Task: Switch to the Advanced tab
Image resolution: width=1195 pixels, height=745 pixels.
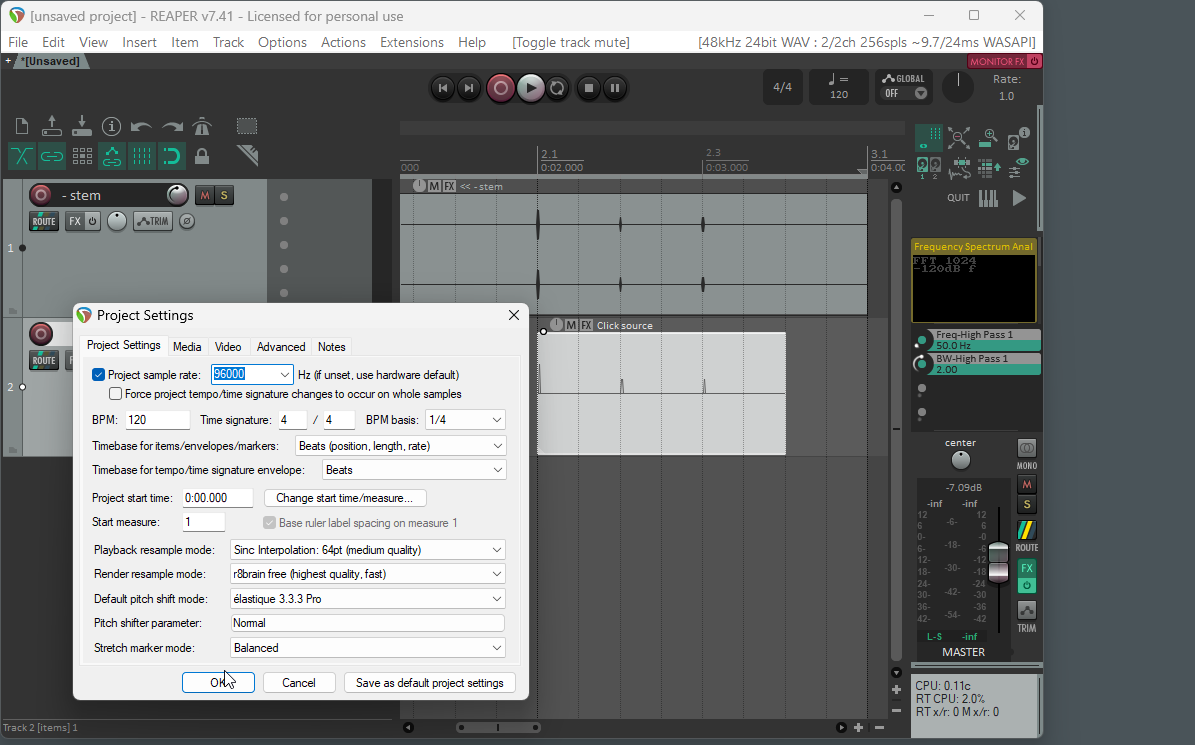Action: point(281,347)
